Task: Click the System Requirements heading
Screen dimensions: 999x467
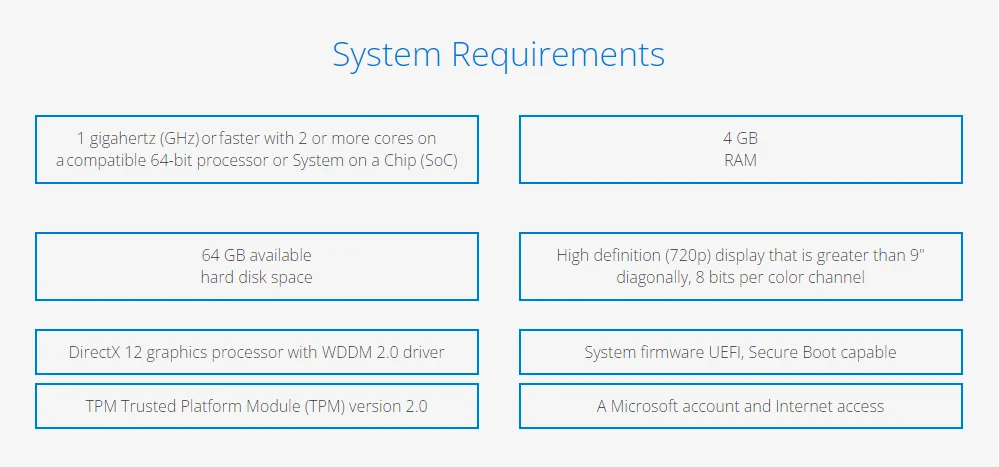Action: coord(499,55)
